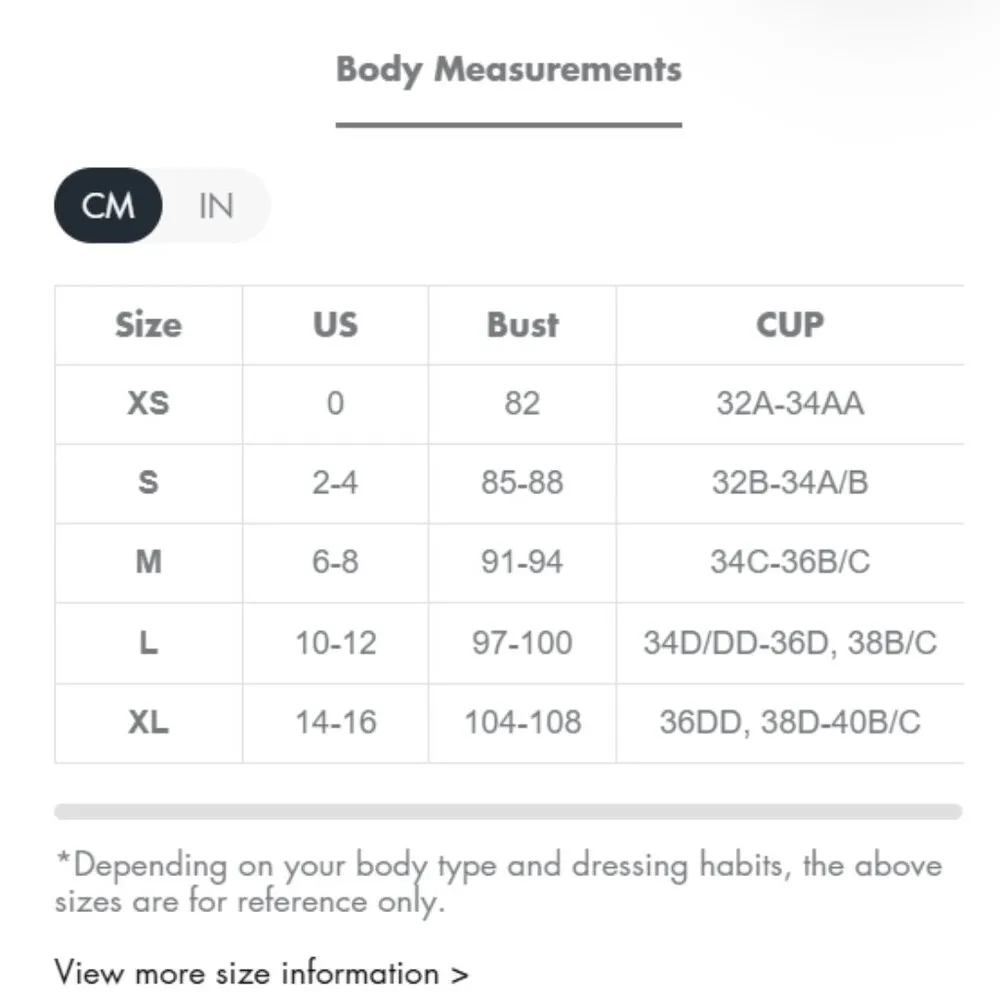Switch units to CM

(x=108, y=206)
